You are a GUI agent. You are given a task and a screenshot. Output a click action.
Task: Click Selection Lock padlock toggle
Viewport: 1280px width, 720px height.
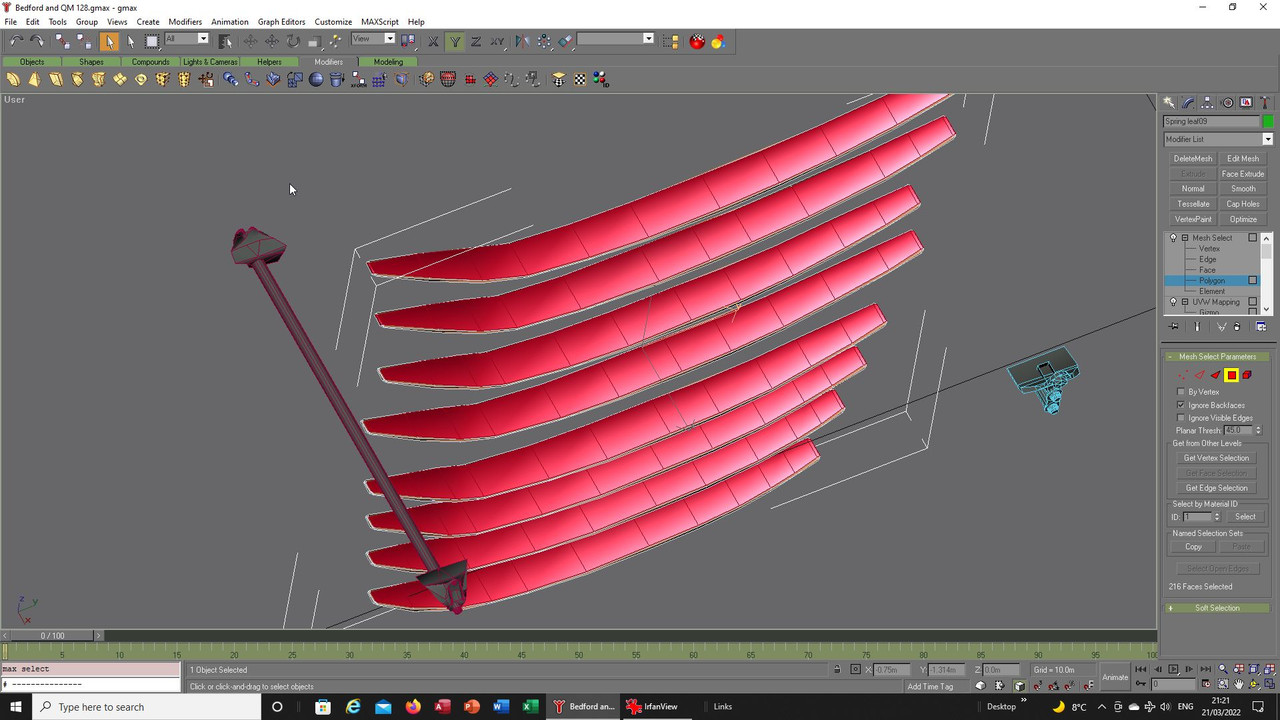[x=837, y=669]
